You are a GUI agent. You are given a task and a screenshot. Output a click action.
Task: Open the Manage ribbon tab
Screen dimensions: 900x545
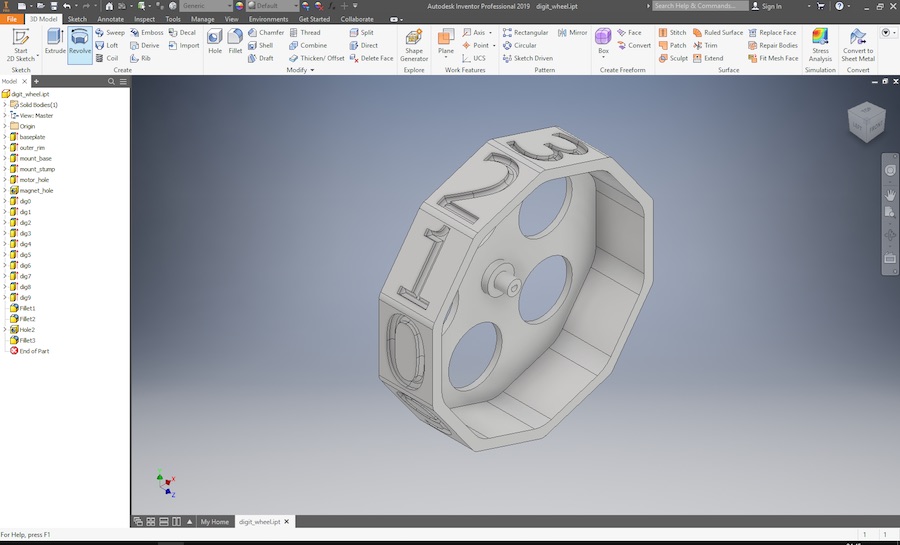point(202,19)
